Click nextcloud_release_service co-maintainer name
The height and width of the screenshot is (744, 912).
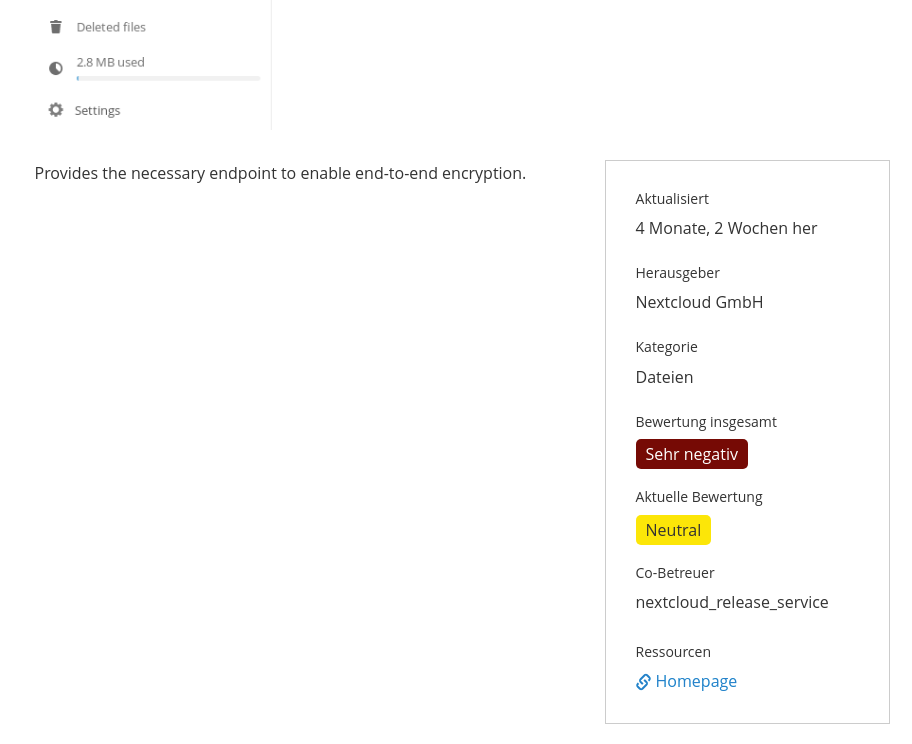click(732, 603)
